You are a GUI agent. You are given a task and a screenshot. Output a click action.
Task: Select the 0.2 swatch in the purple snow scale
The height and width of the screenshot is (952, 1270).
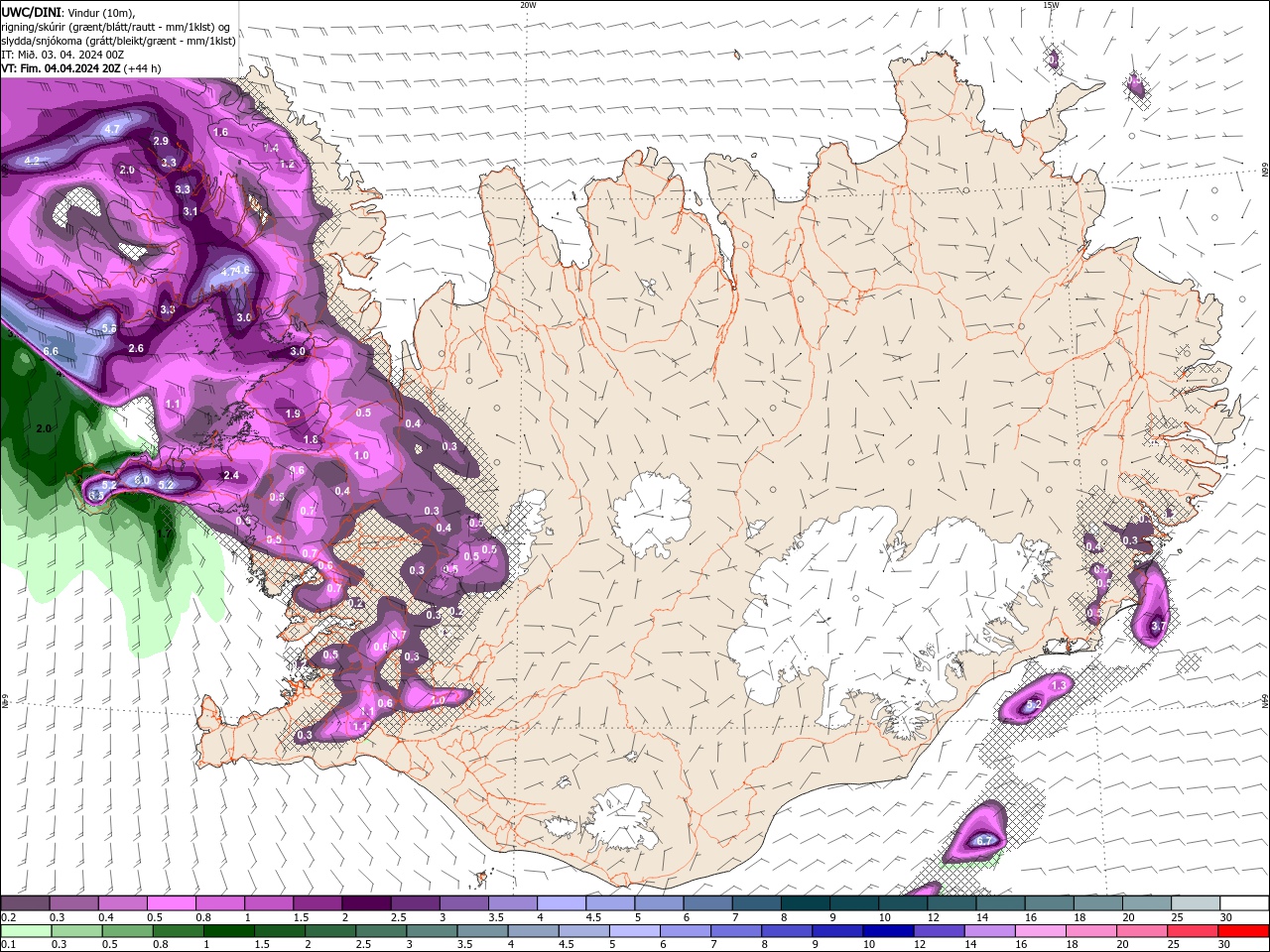(x=25, y=903)
